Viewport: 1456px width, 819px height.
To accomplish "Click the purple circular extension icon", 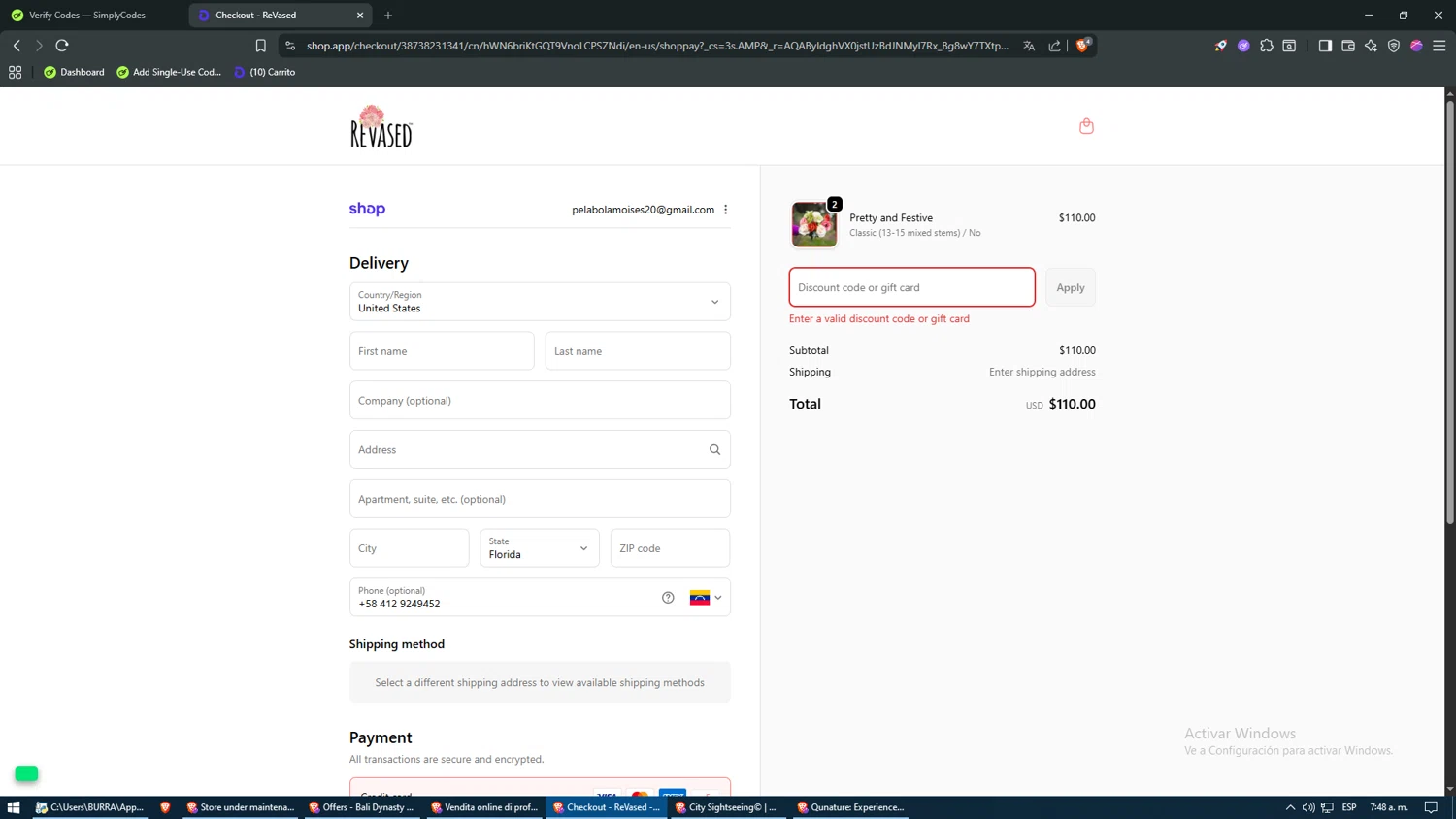I will tap(1243, 46).
